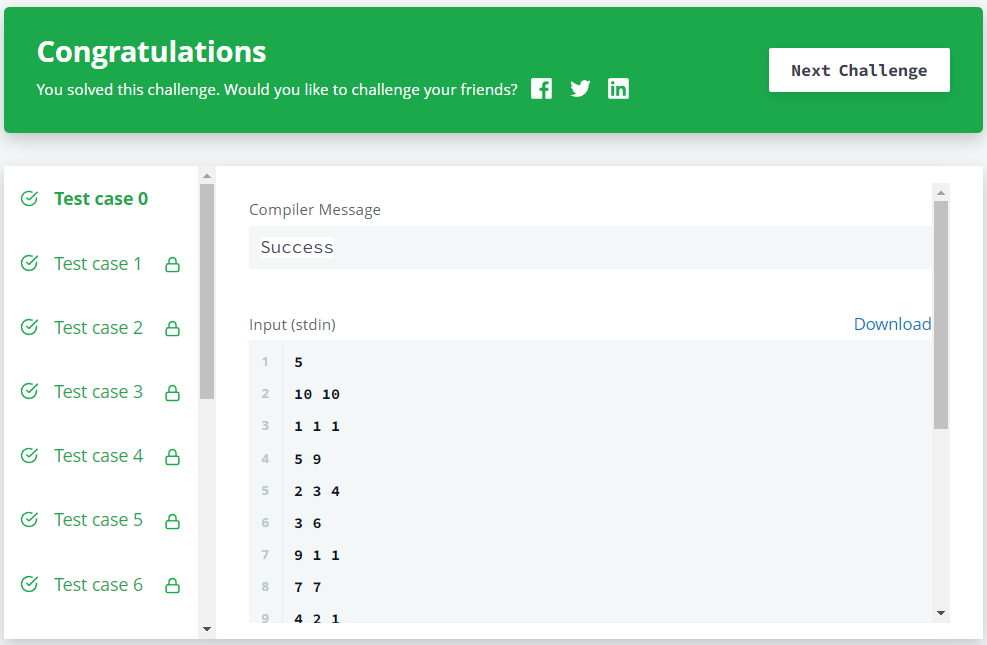Click lock icon beside Test case 5

click(172, 521)
